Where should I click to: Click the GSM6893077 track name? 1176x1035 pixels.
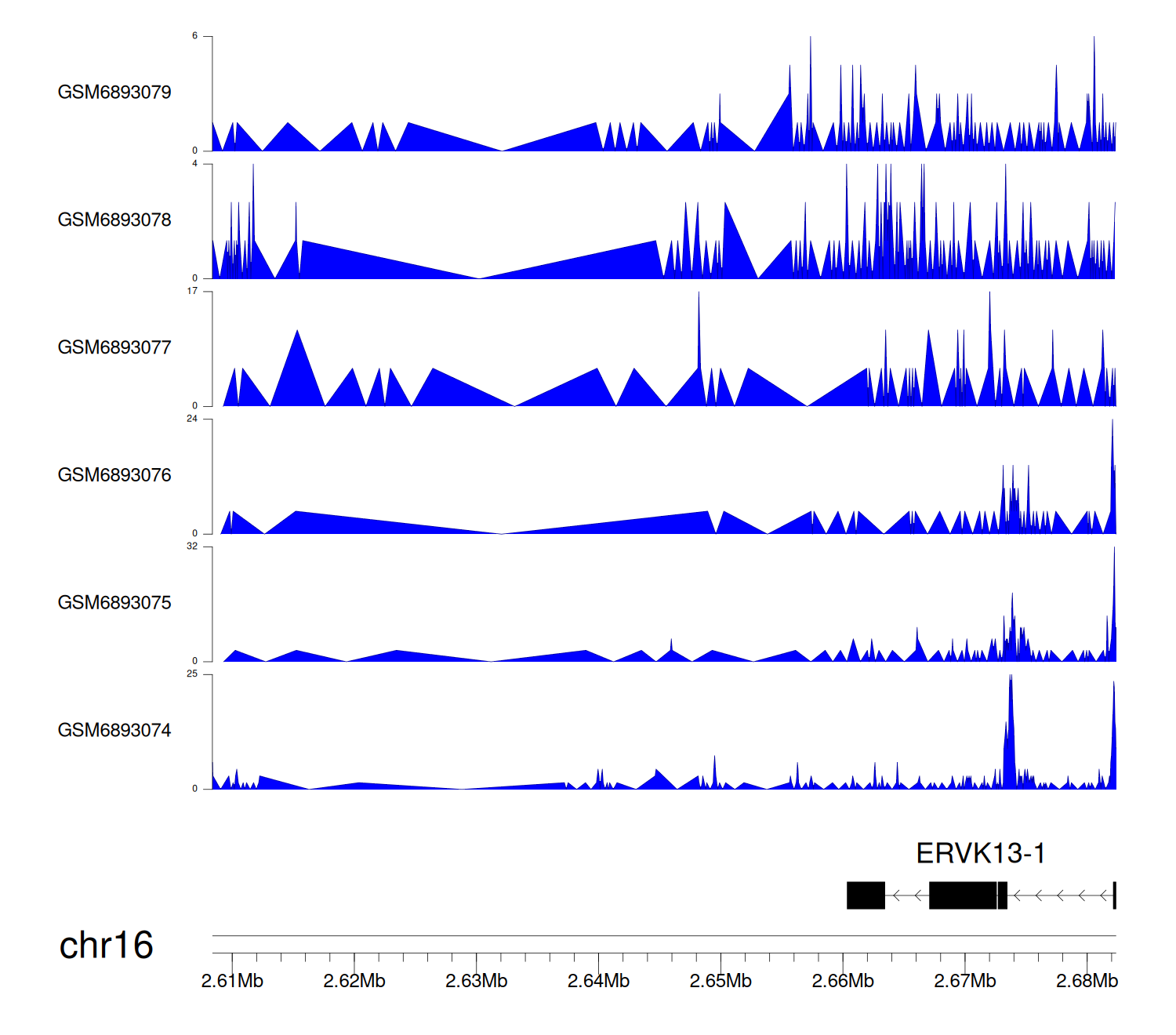point(114,347)
